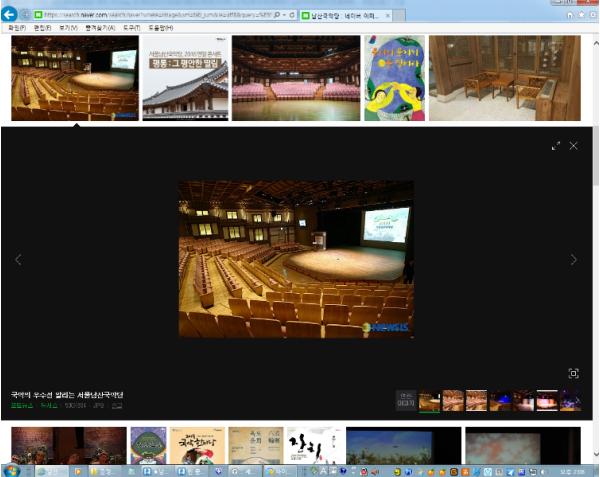Open the browser home icon

point(570,16)
